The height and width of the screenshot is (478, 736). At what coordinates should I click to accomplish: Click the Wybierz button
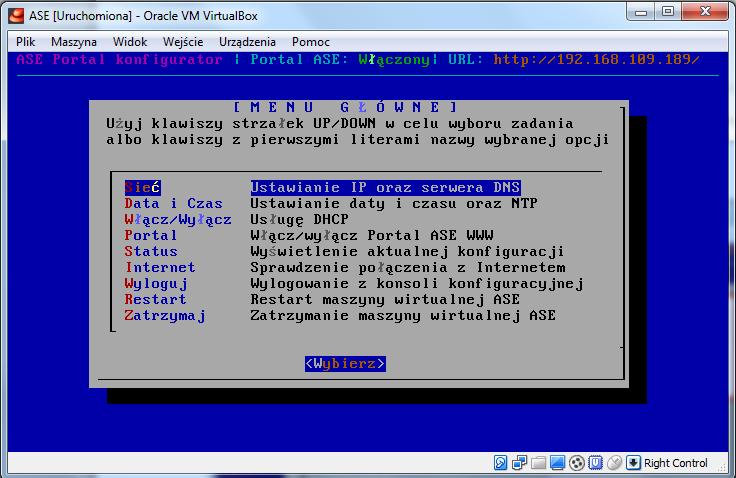pyautogui.click(x=345, y=363)
